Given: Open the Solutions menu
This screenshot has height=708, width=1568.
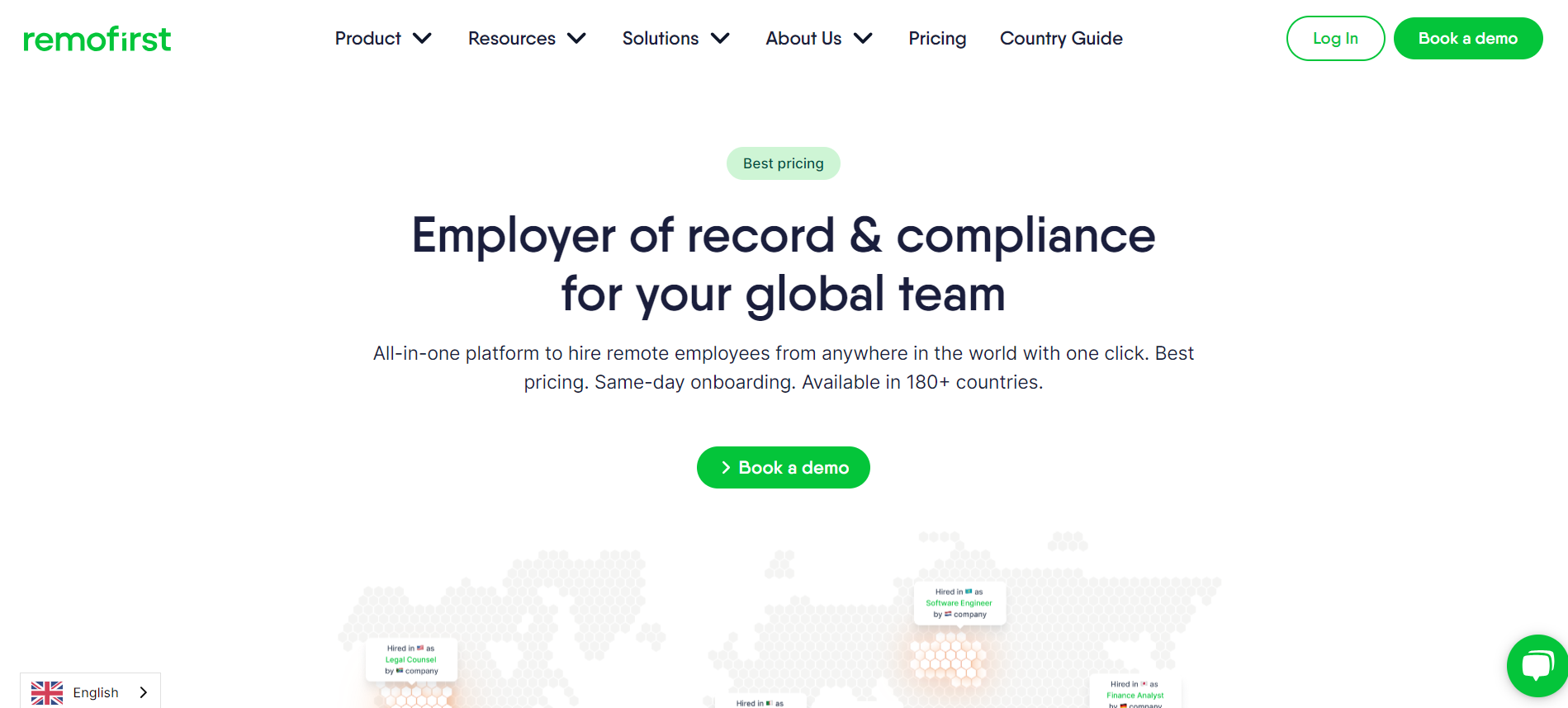Looking at the screenshot, I should (661, 39).
